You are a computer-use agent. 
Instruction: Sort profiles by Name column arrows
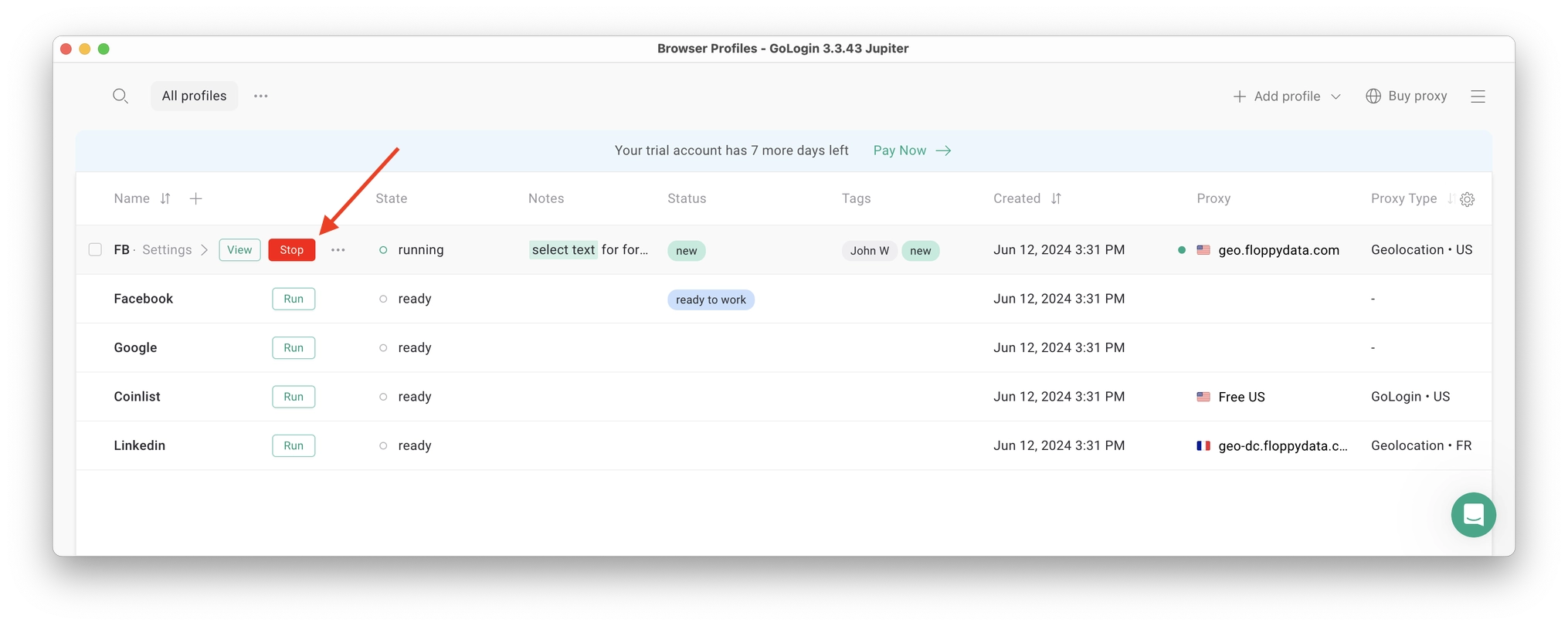tap(165, 198)
